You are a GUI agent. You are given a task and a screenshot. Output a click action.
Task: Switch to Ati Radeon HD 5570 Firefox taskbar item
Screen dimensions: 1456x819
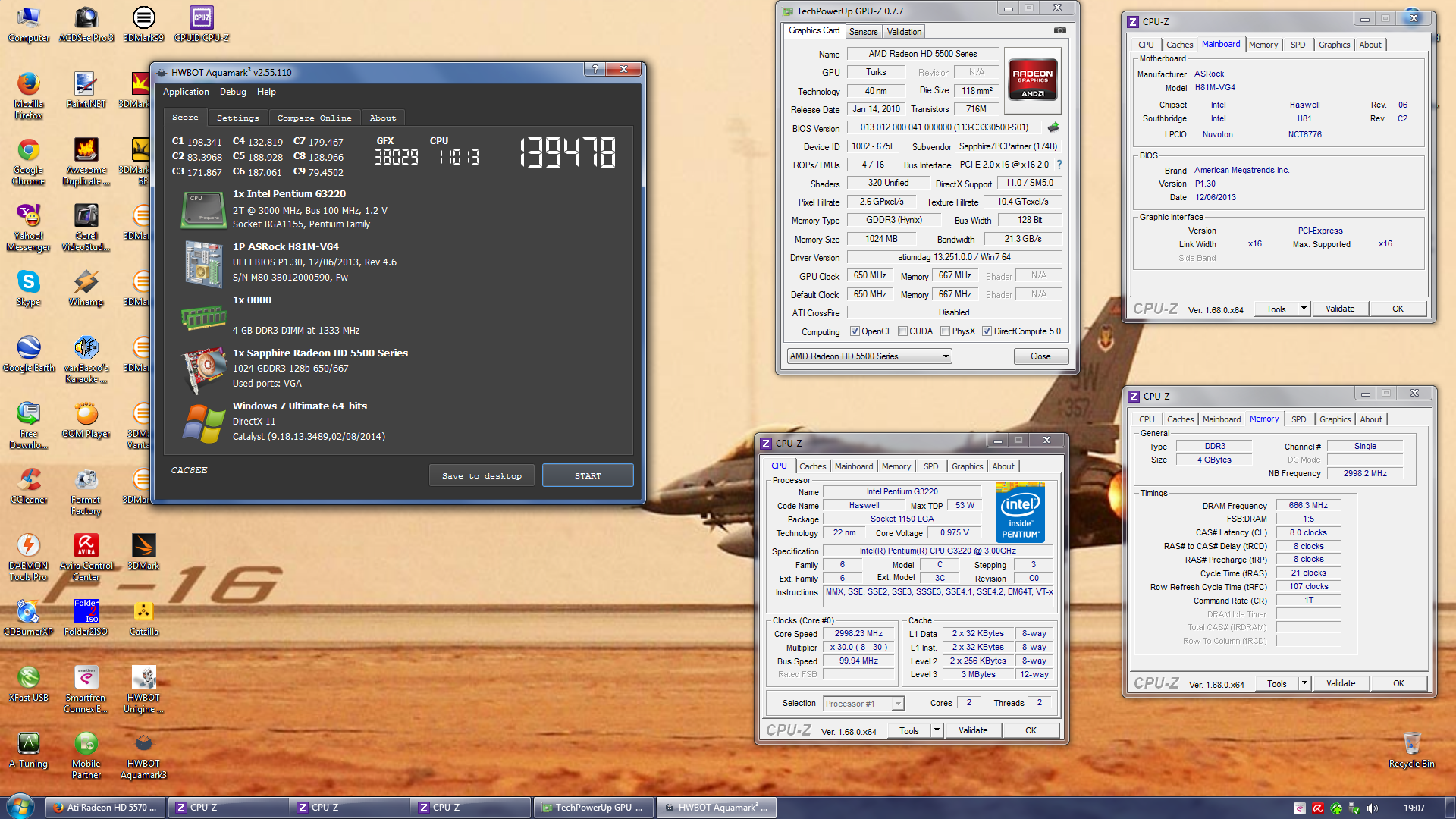tap(105, 808)
